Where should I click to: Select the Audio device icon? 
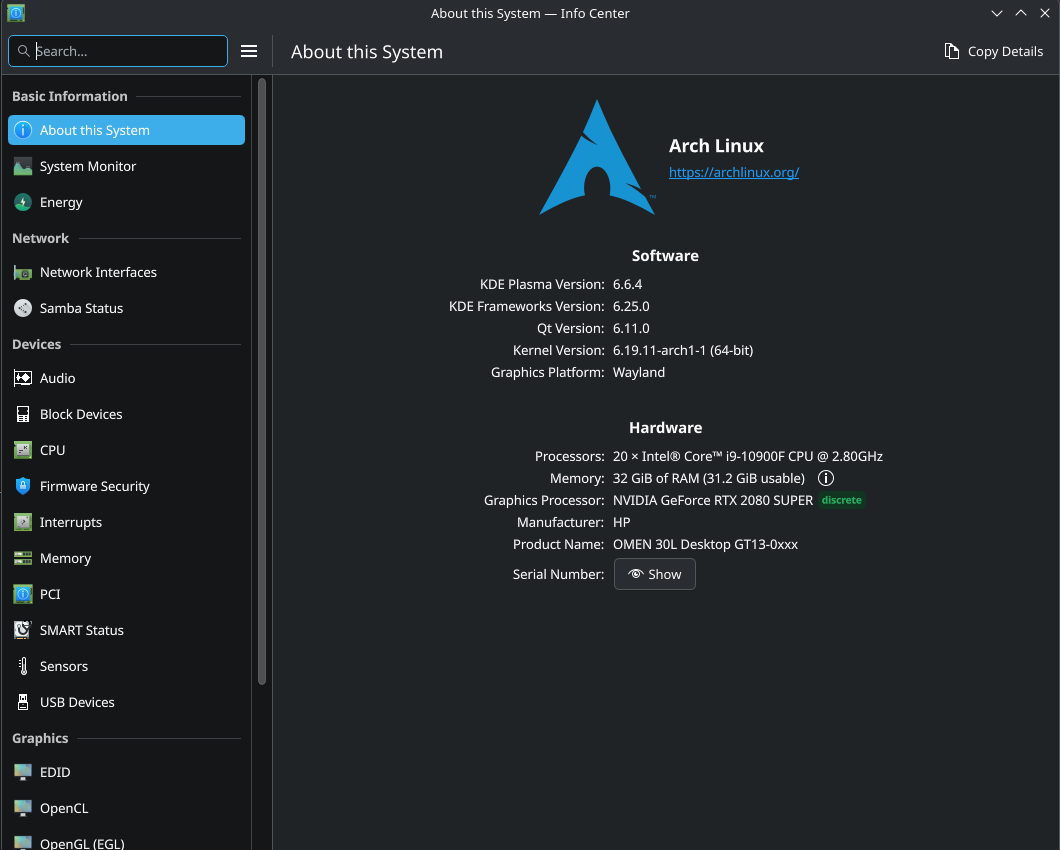(x=23, y=378)
